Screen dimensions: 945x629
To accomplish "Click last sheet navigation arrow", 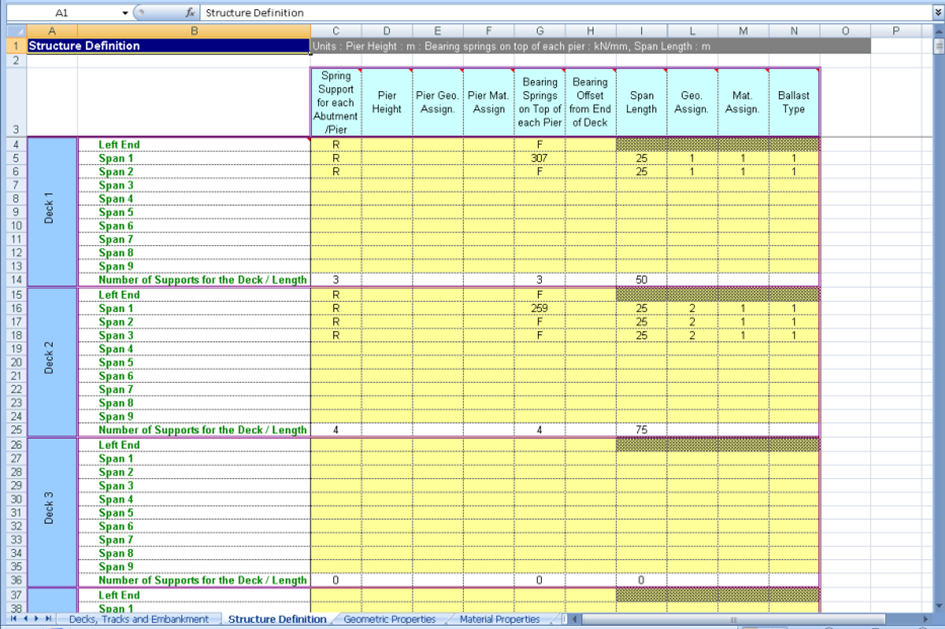I will (49, 620).
